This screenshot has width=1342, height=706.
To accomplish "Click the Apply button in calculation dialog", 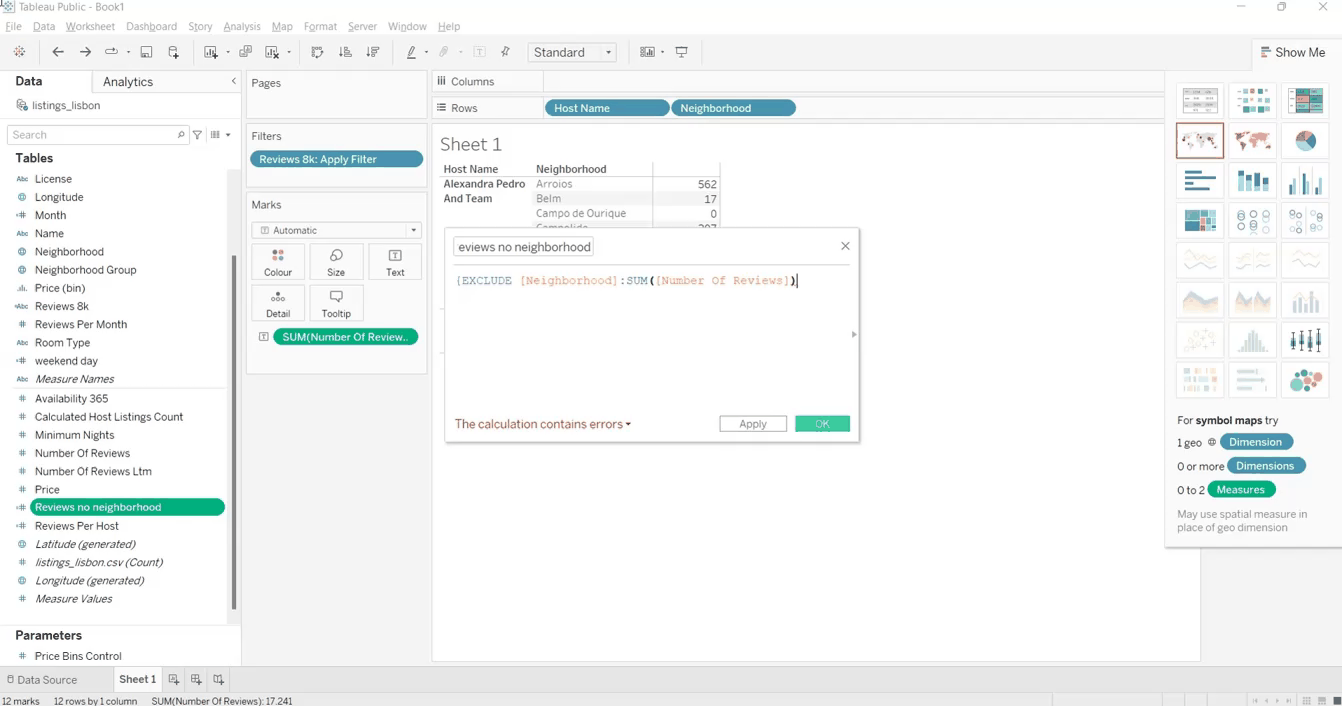I will (x=753, y=424).
